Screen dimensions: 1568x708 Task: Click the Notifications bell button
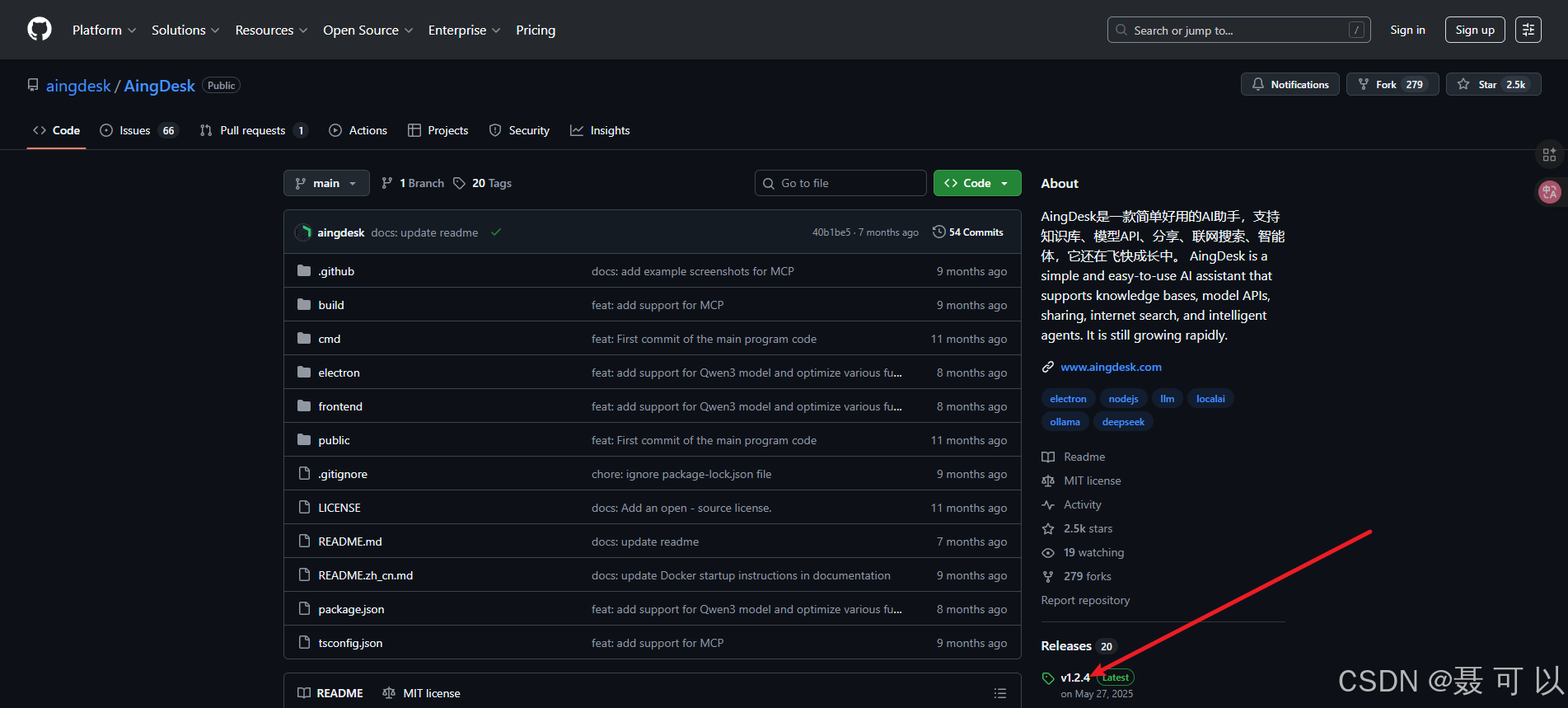coord(1290,84)
